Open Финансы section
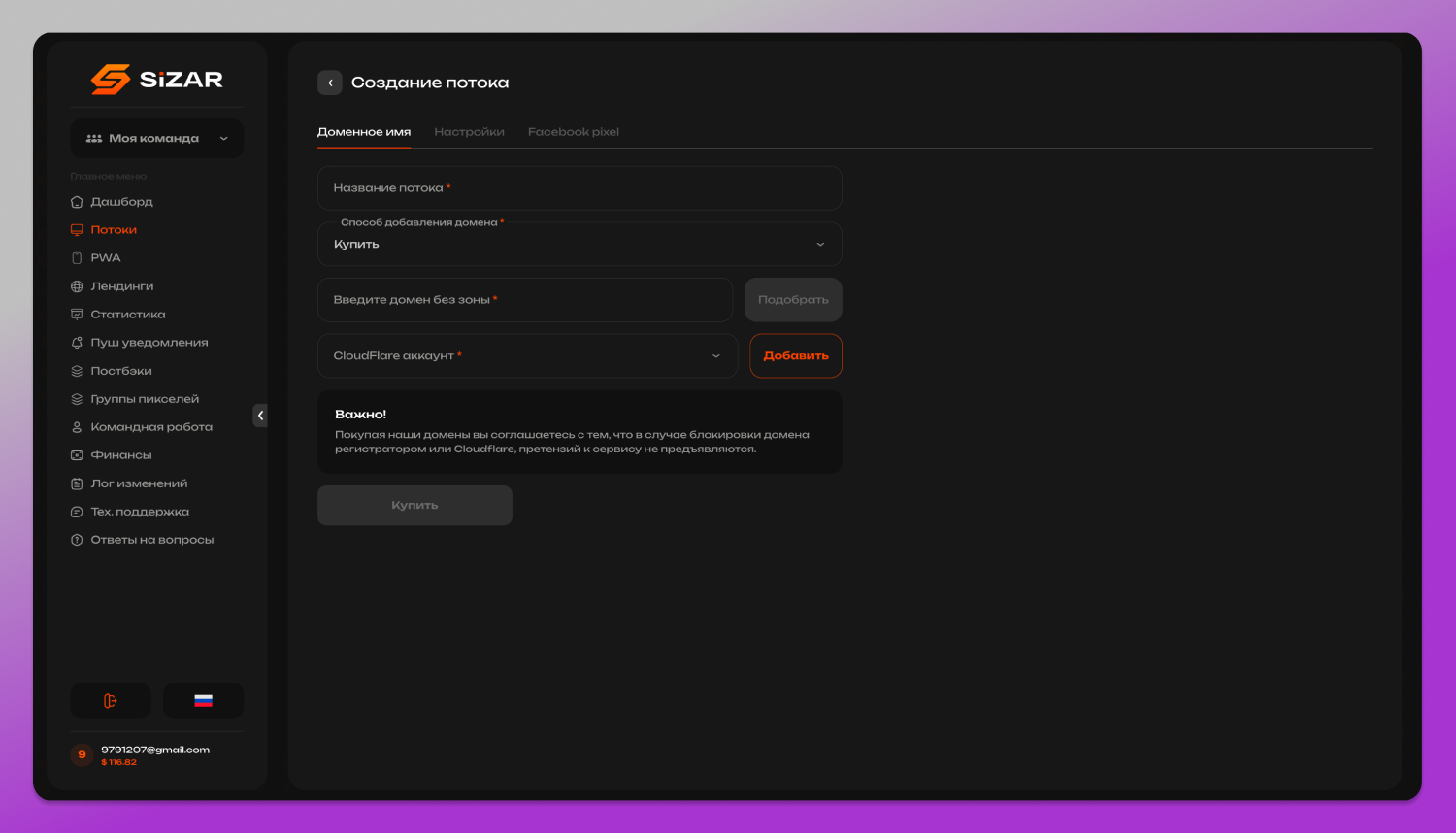Viewport: 1456px width, 833px height. tap(121, 455)
